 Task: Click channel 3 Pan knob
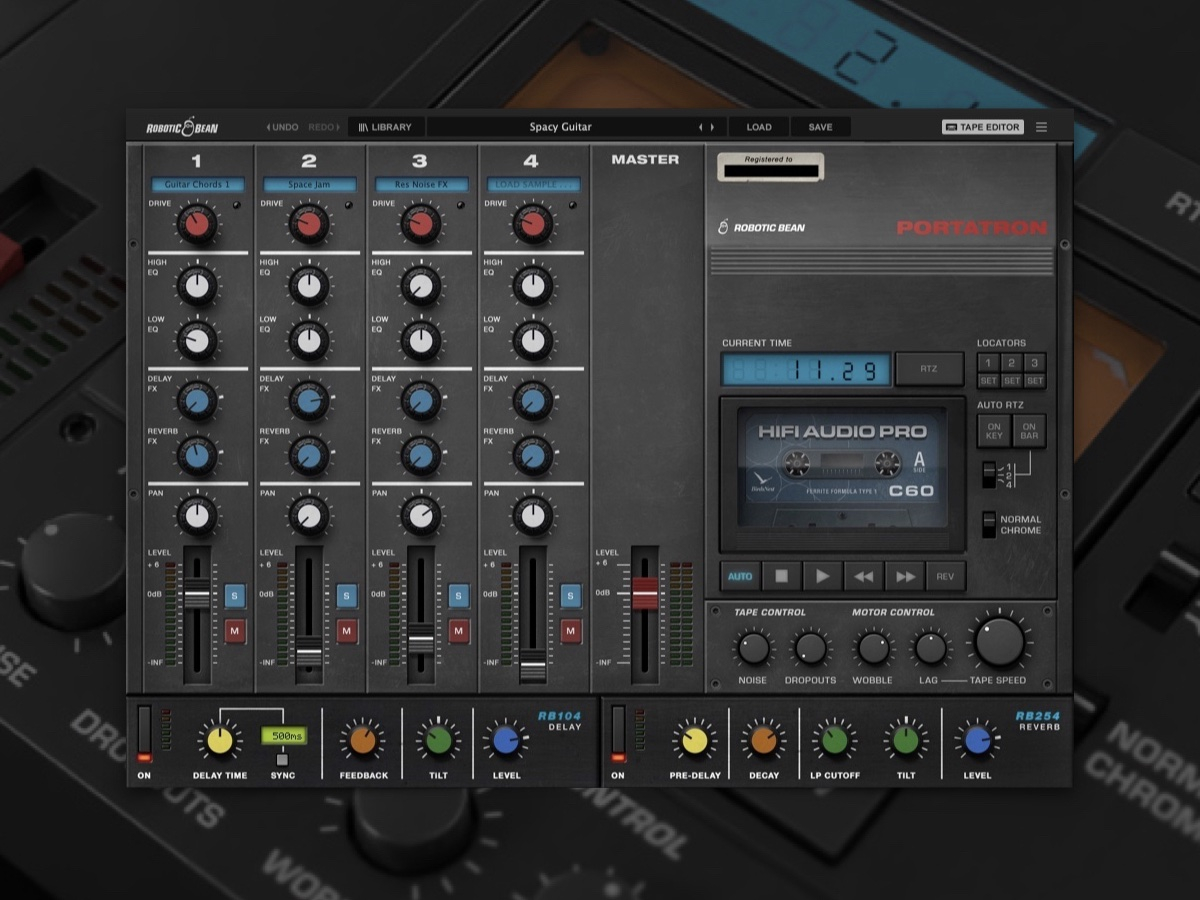(x=421, y=516)
